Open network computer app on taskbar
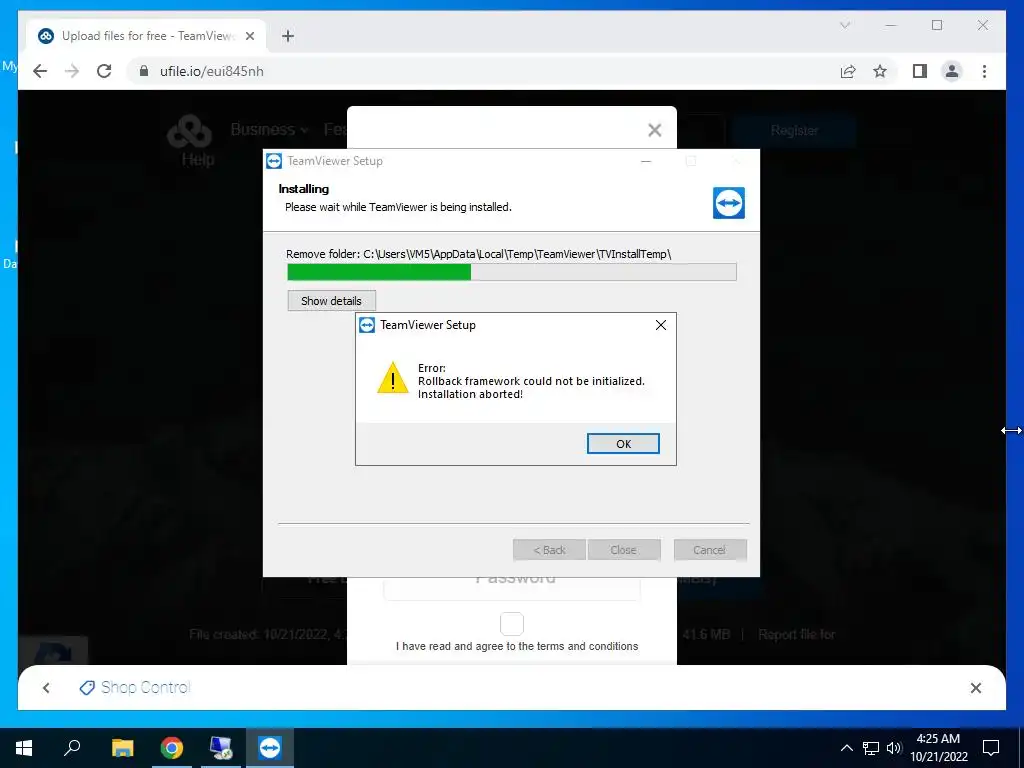The image size is (1024, 768). tap(221, 747)
